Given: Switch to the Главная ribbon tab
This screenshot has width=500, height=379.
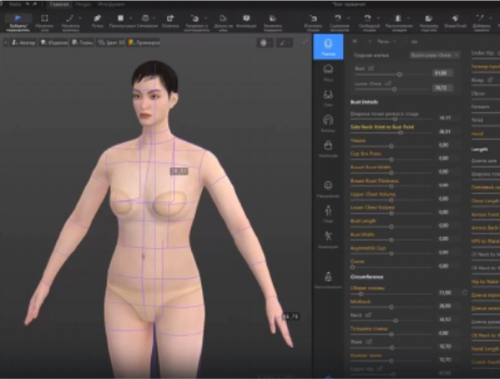Looking at the screenshot, I should point(59,4).
